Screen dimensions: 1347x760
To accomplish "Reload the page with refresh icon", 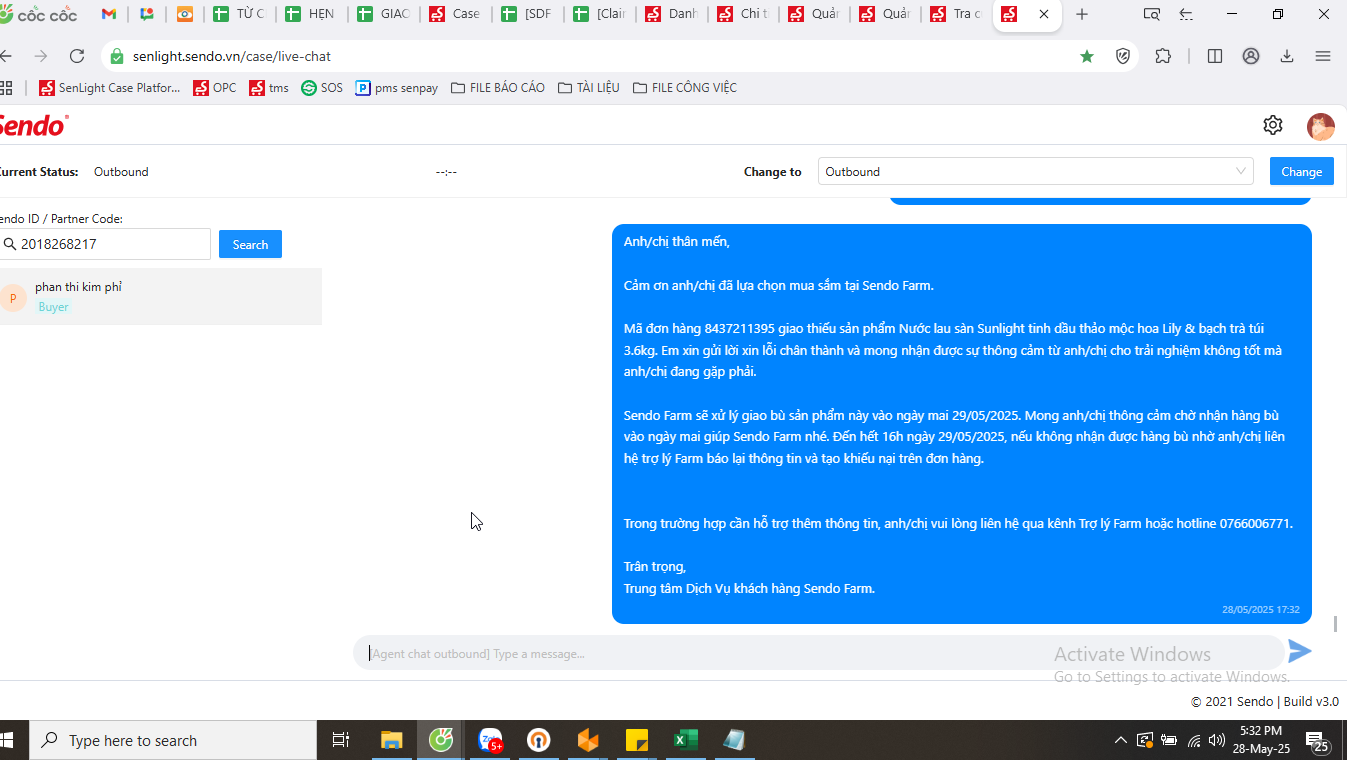I will pyautogui.click(x=77, y=56).
